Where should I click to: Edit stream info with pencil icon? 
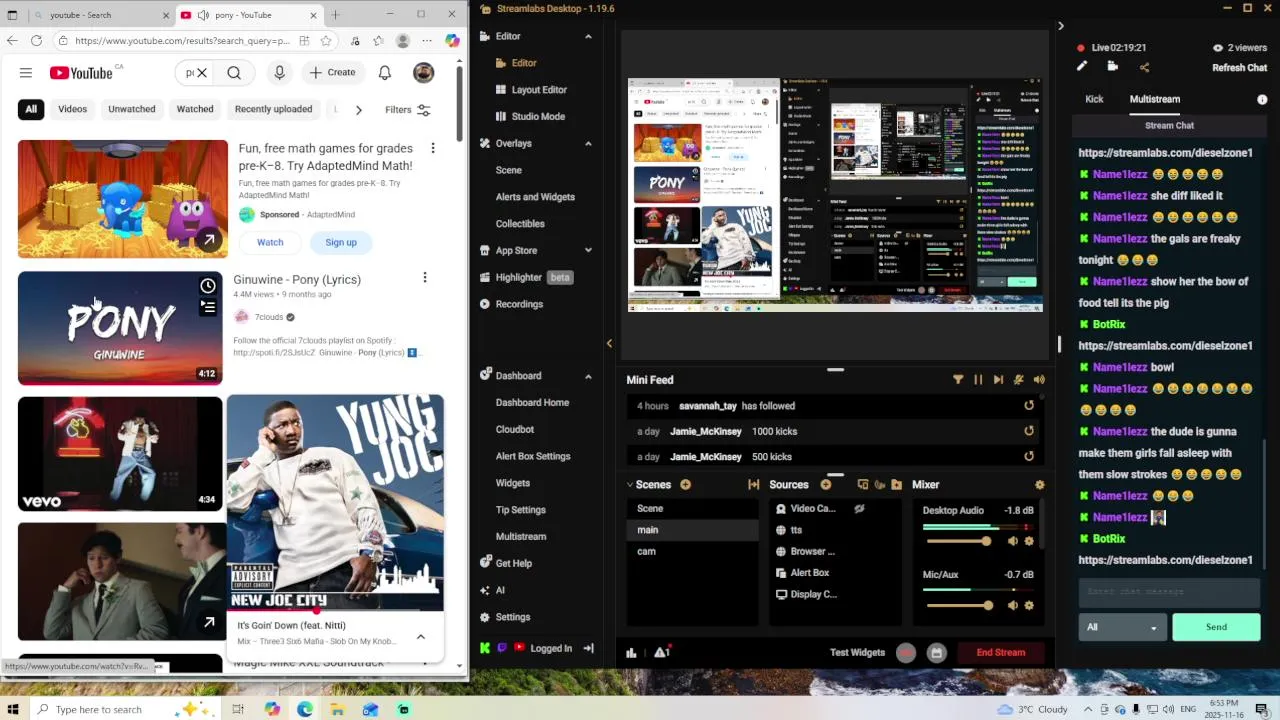pyautogui.click(x=1081, y=66)
